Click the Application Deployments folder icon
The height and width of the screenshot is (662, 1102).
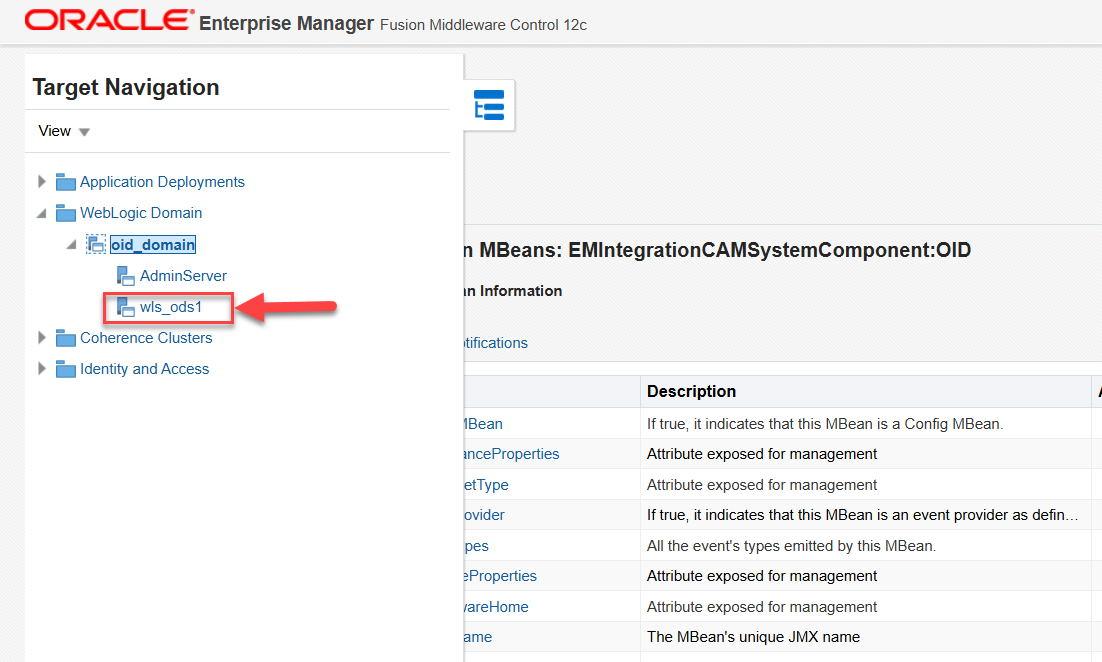[66, 182]
